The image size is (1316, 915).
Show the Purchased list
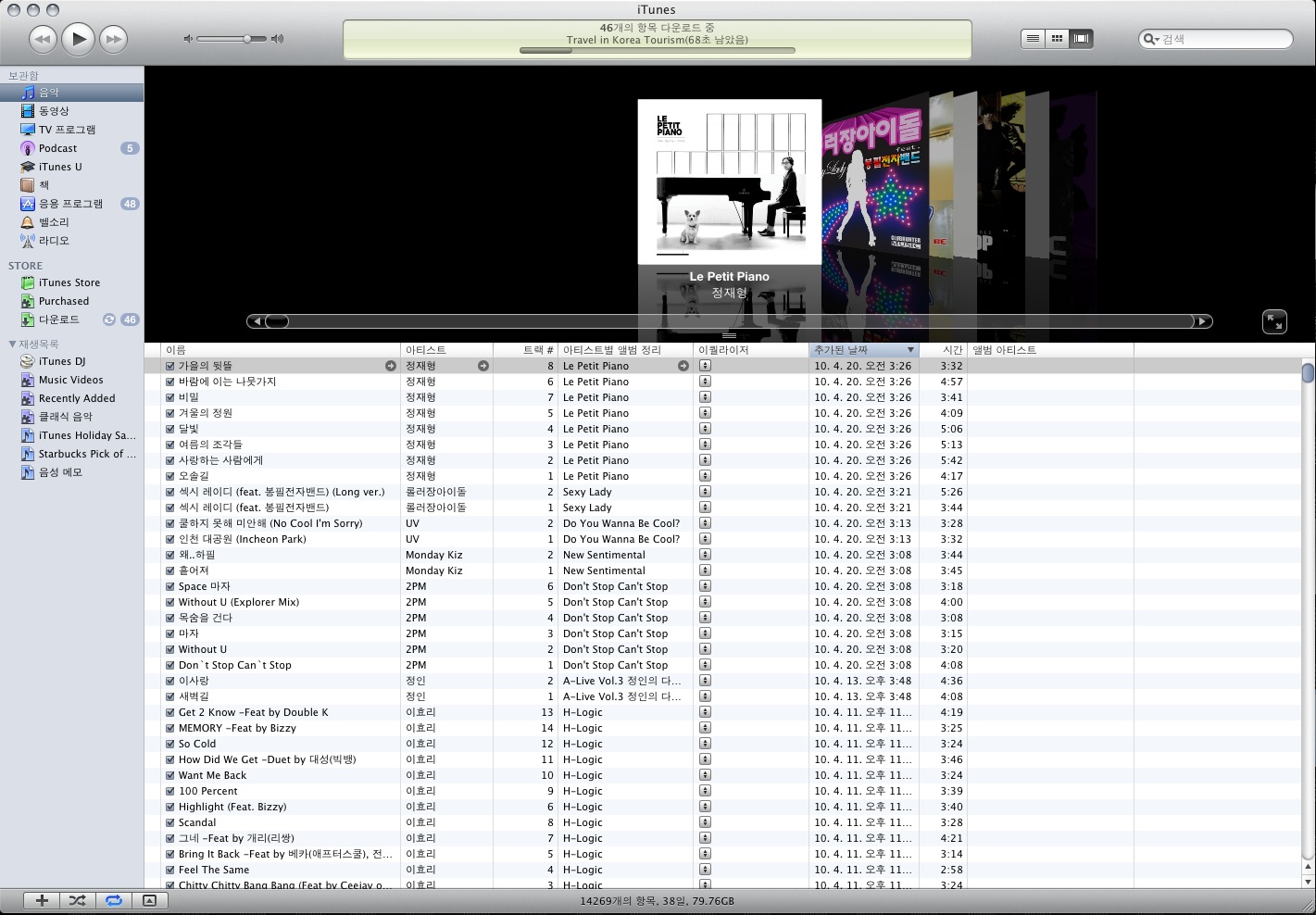coord(72,301)
